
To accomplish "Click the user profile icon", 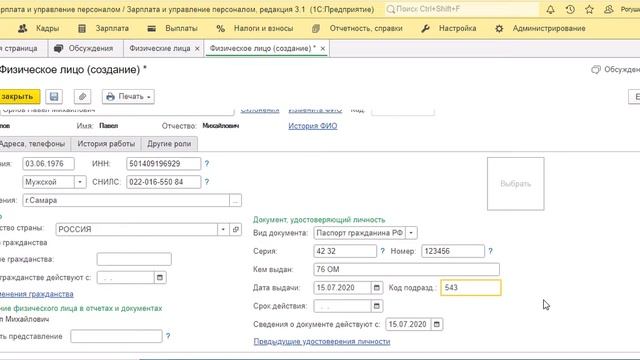I will click(x=609, y=9).
